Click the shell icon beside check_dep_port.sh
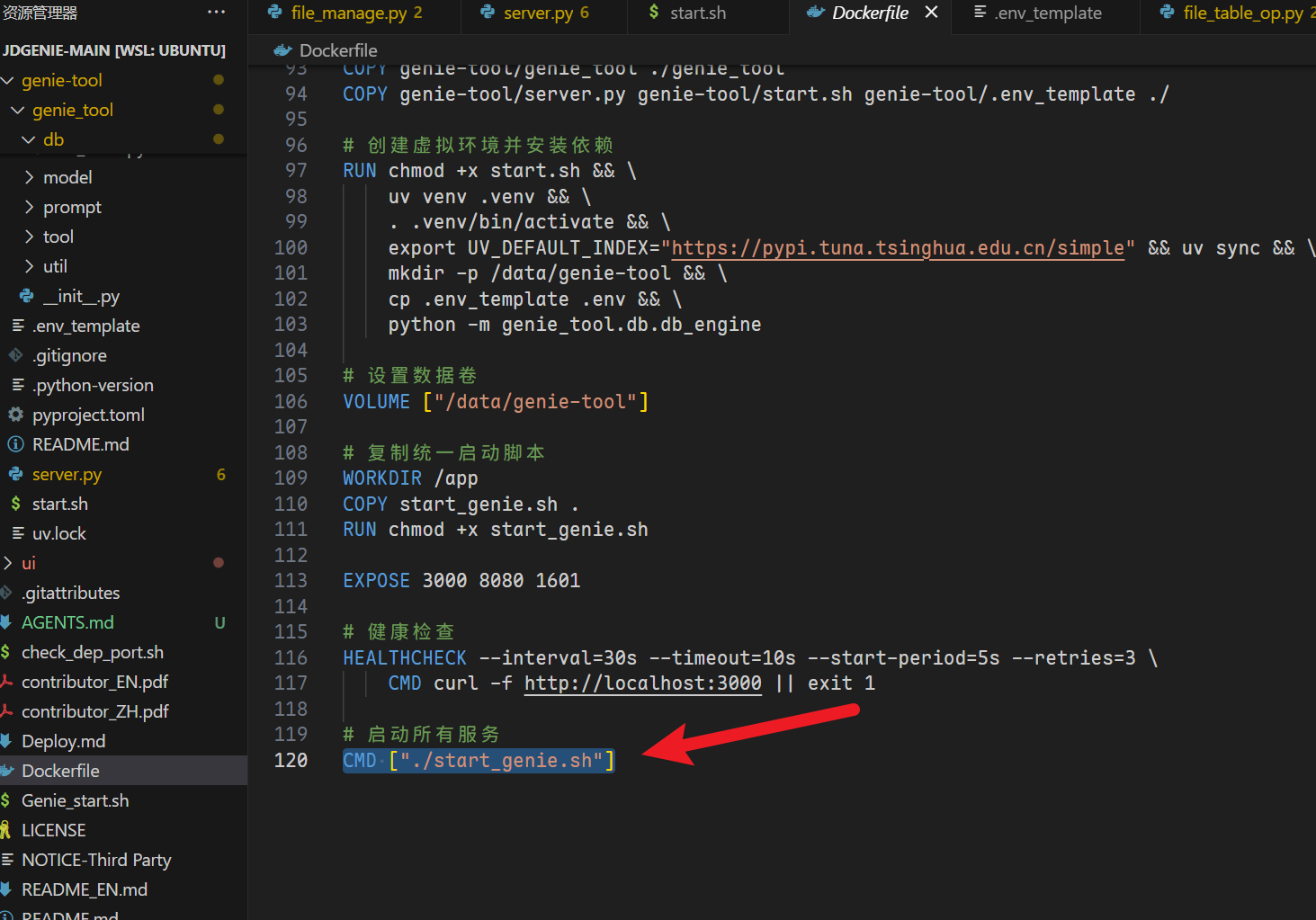Viewport: 1316px width, 920px height. 6,652
